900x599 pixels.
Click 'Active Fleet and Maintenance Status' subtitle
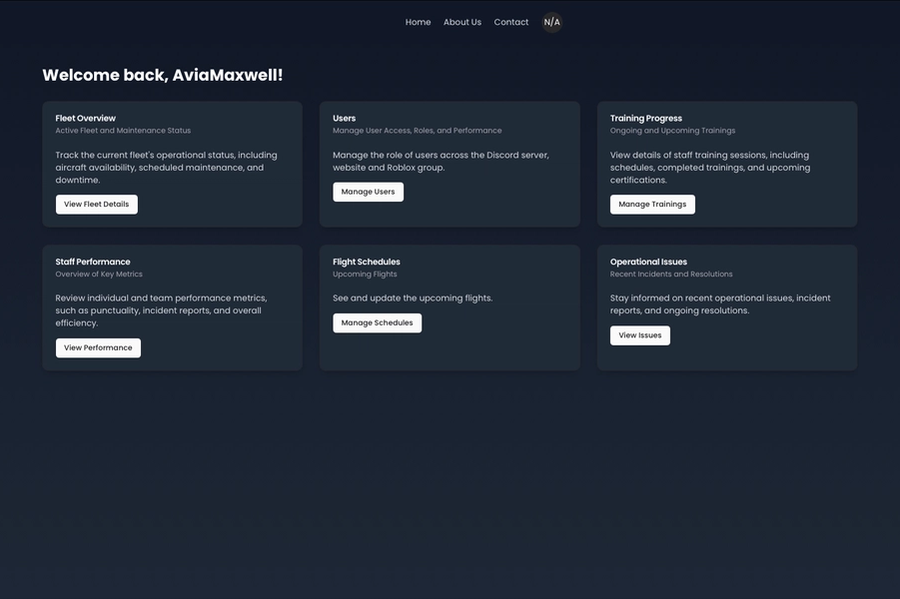click(123, 131)
